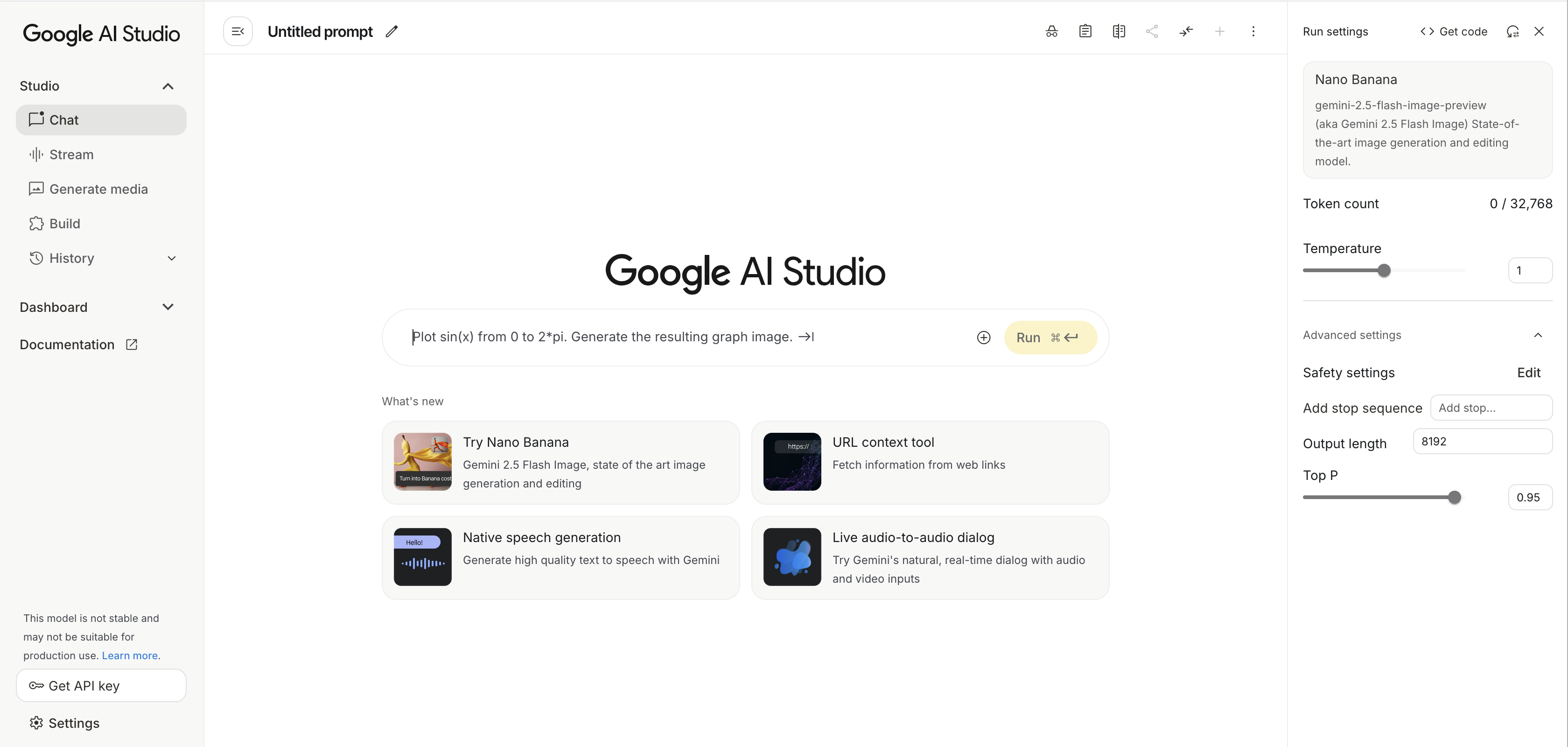Adjust the Temperature slider handle
Viewport: 1568px width, 747px height.
coord(1384,271)
